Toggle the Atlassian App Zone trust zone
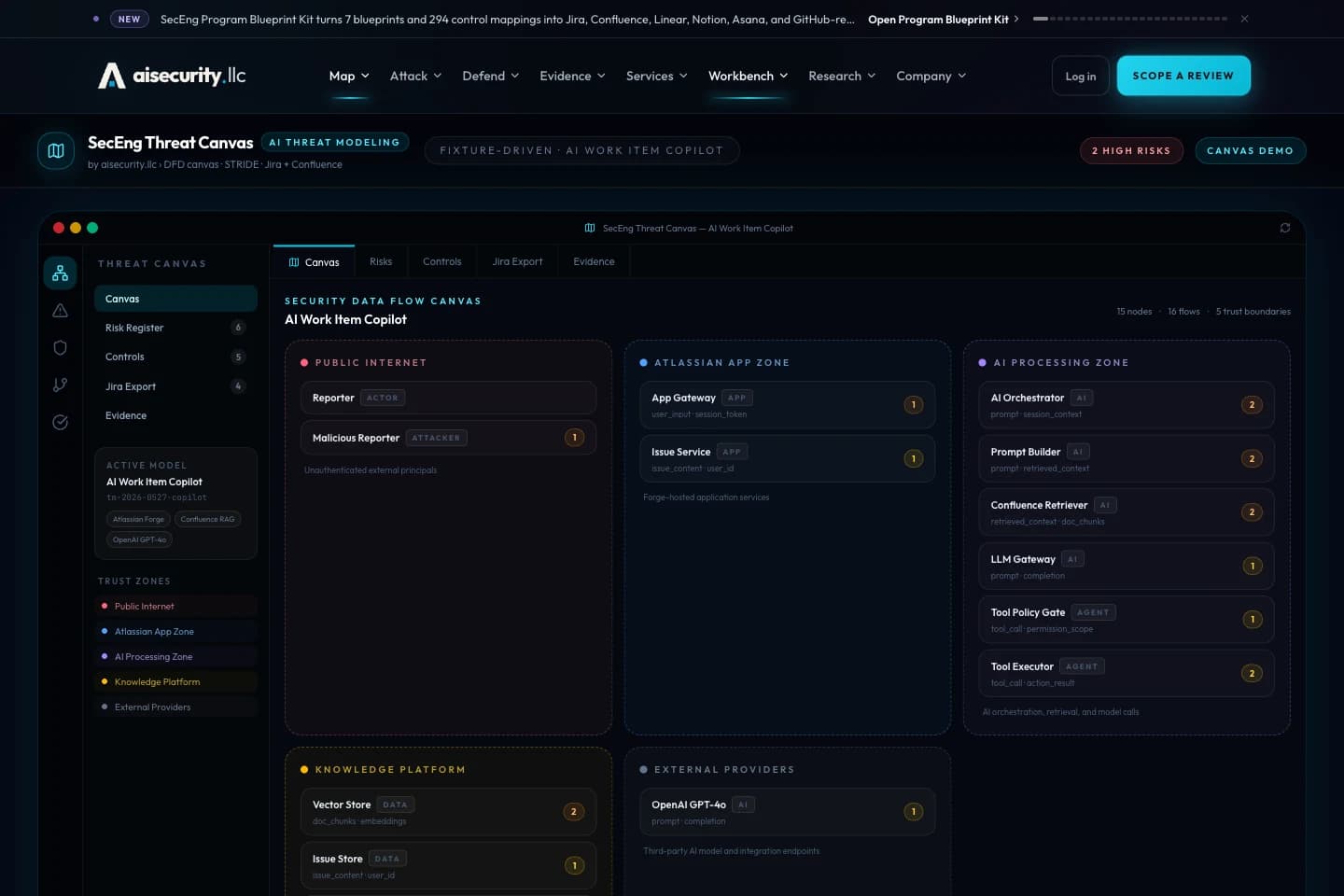The image size is (1344, 896). click(175, 632)
